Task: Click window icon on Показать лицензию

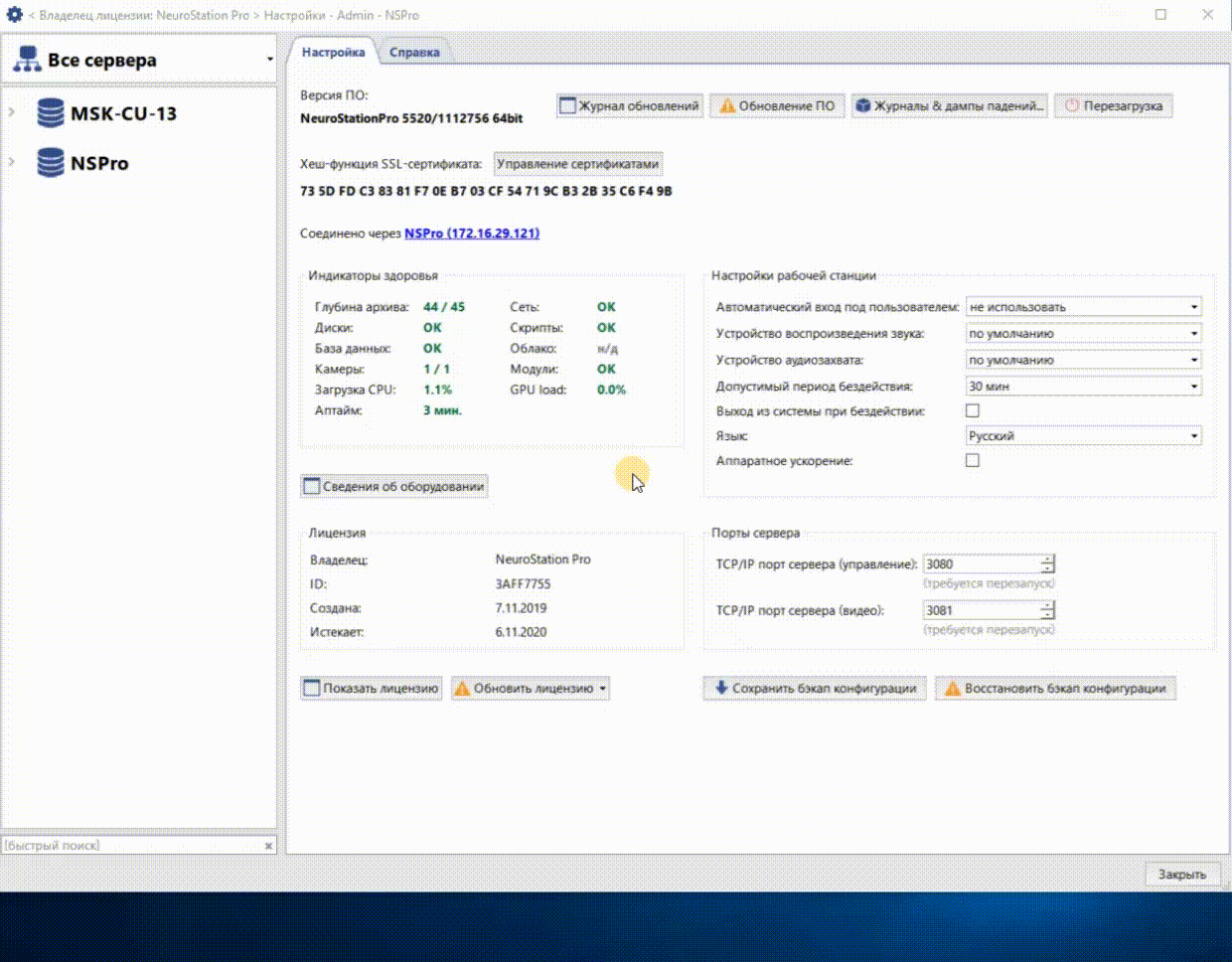Action: click(x=311, y=688)
